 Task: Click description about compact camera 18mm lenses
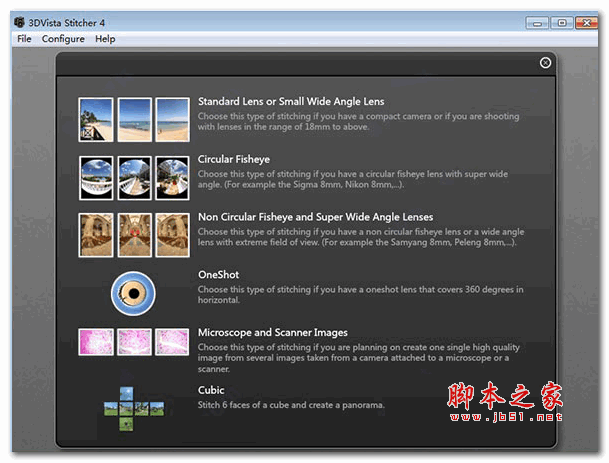pyautogui.click(x=358, y=121)
